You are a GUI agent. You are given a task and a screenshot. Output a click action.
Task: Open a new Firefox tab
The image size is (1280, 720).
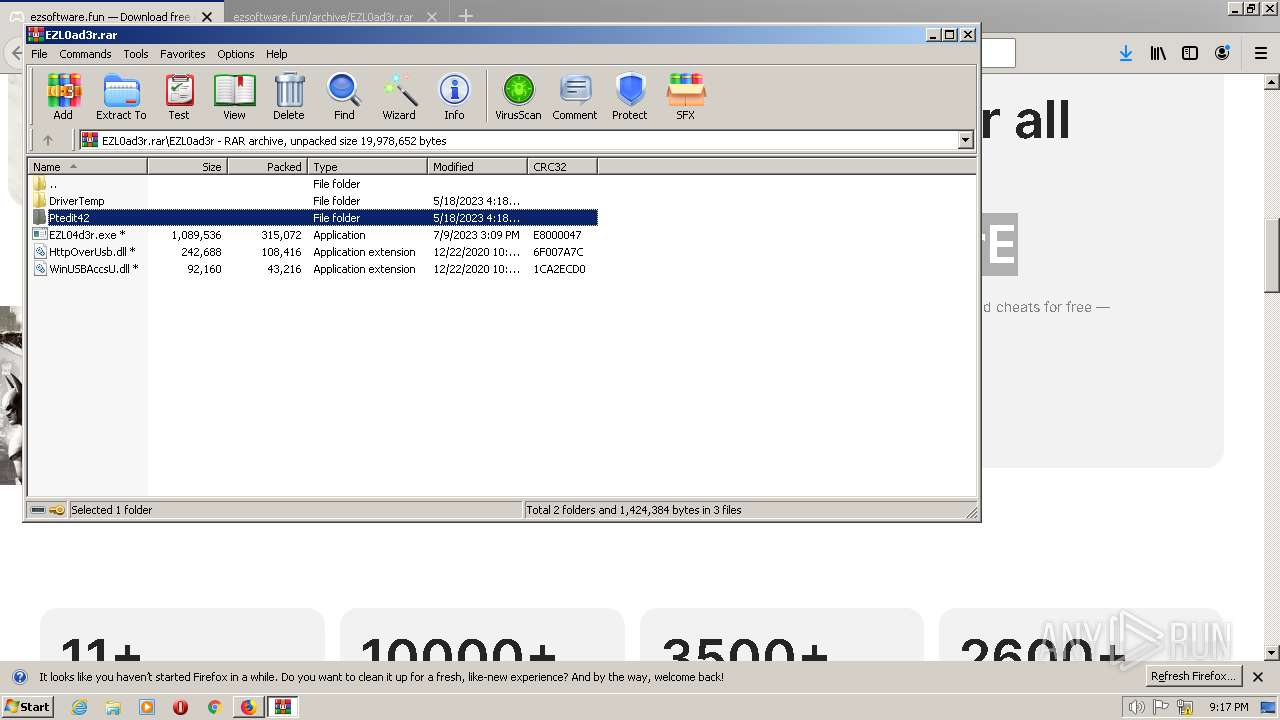(466, 16)
